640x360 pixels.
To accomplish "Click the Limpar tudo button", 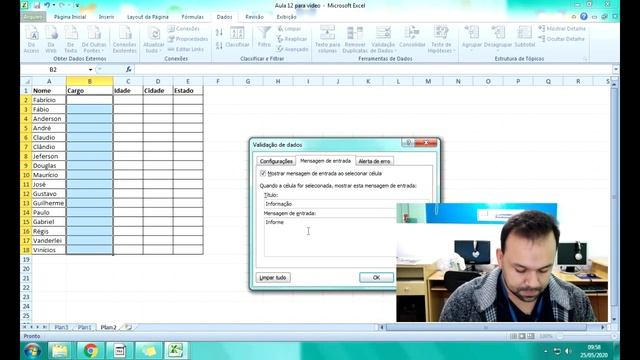I will tap(273, 278).
